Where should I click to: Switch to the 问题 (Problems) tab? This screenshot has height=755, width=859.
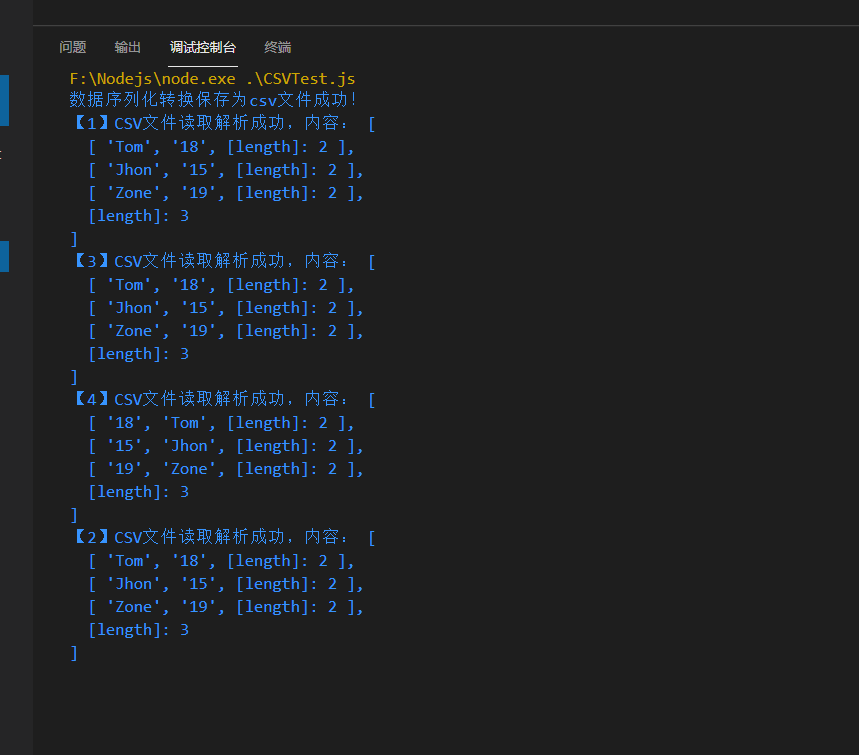point(72,47)
